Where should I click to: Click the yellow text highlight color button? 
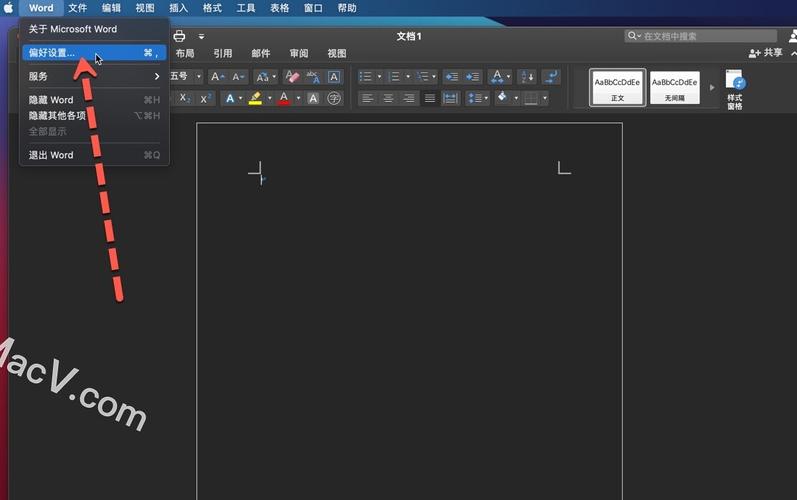click(x=255, y=99)
